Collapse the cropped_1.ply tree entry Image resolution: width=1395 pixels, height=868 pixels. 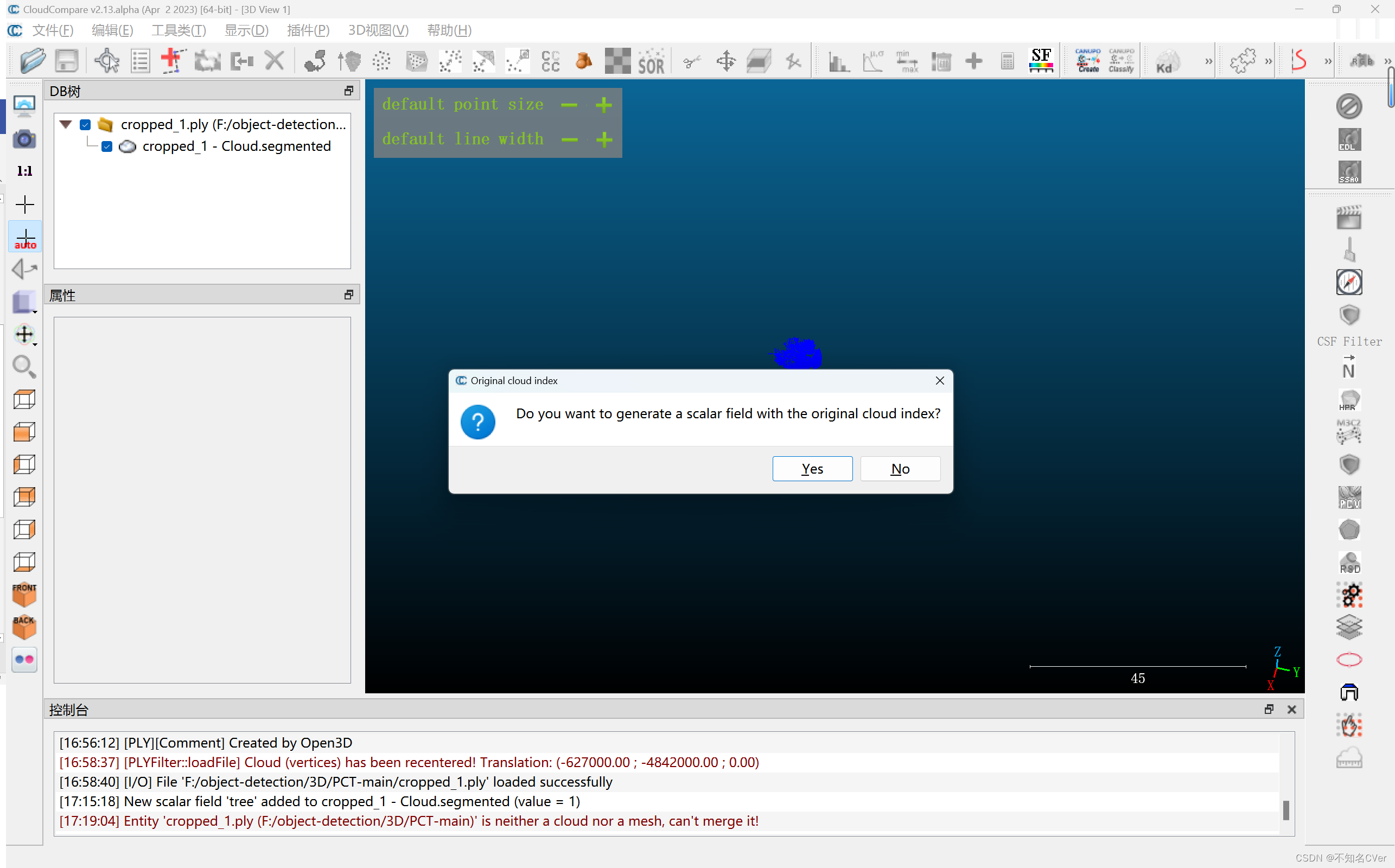[x=65, y=125]
